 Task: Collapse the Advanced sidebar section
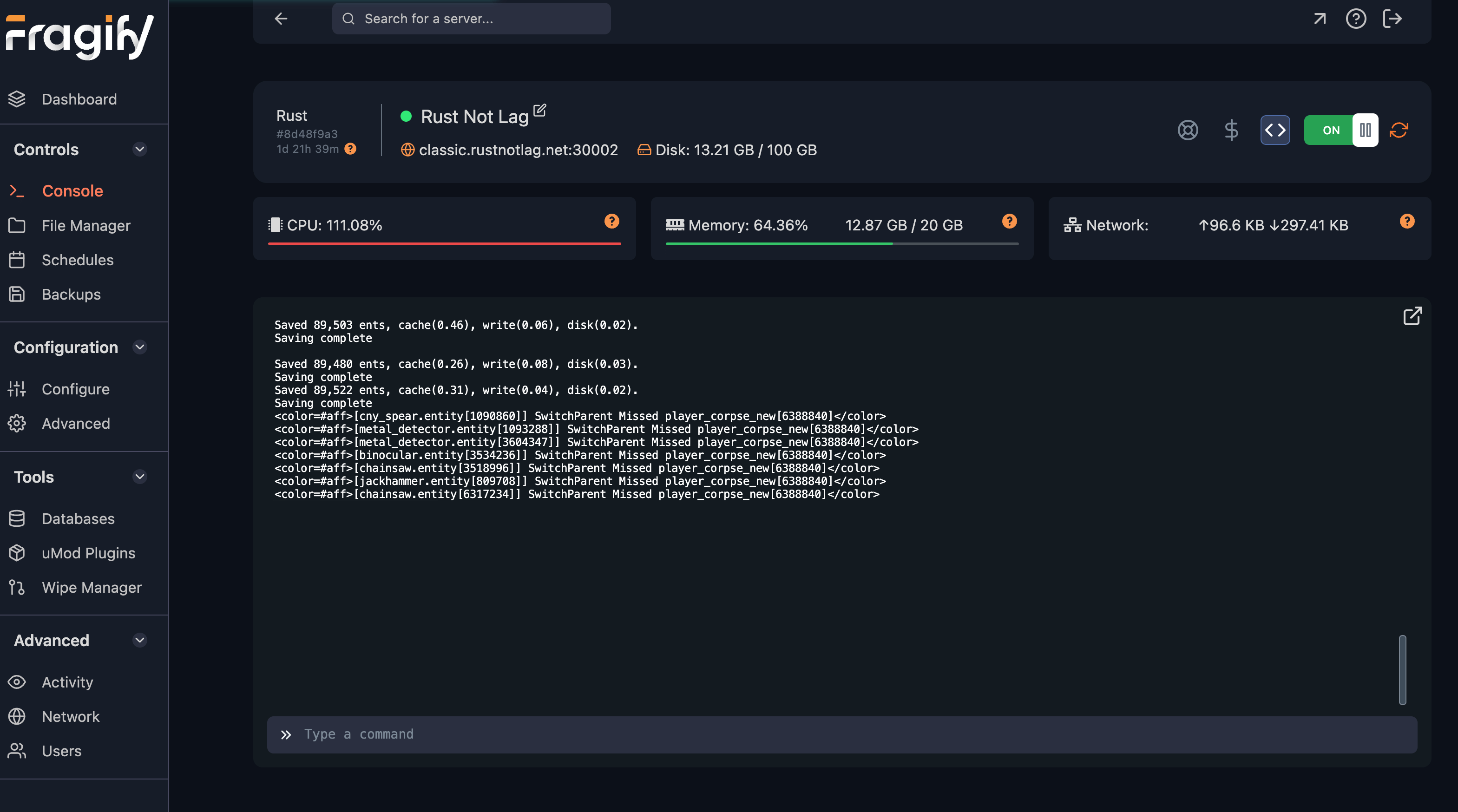coord(140,640)
